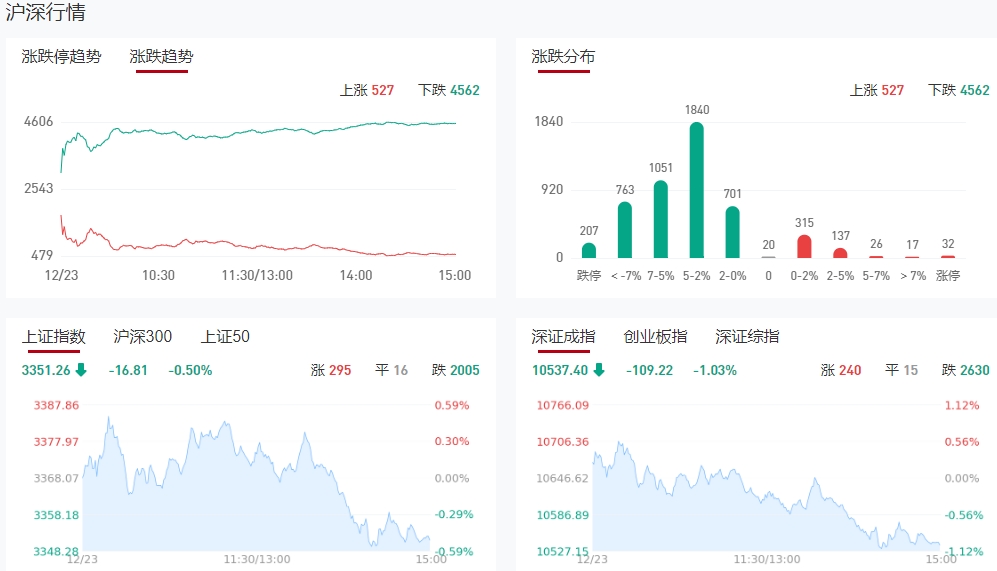
Task: Select the 涨跌分布 tab
Action: click(x=563, y=57)
